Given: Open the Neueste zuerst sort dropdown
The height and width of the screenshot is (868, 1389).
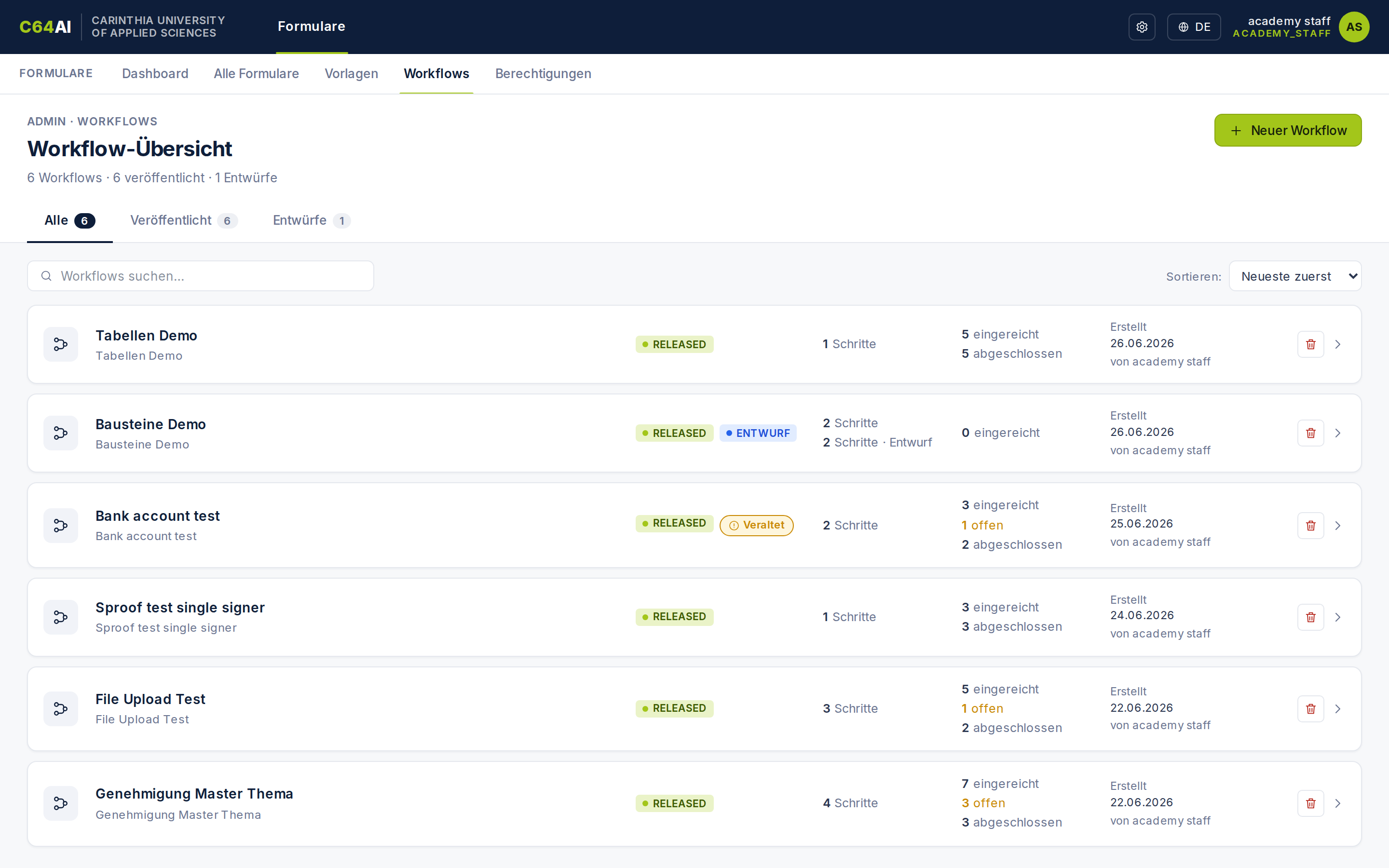Looking at the screenshot, I should pyautogui.click(x=1295, y=276).
